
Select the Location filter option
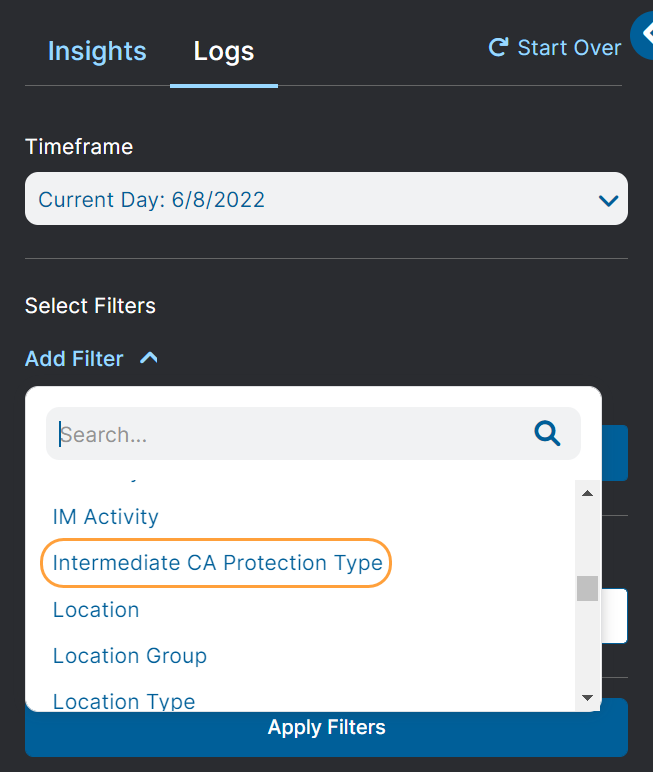(x=96, y=610)
